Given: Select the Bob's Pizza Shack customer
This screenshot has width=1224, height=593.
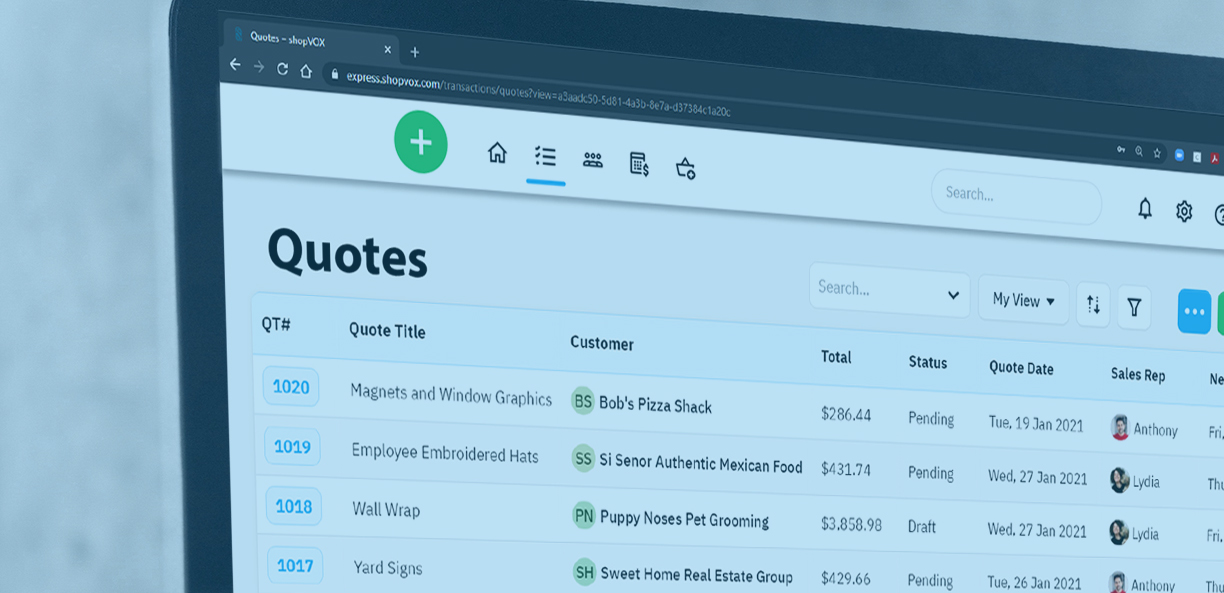Looking at the screenshot, I should 654,405.
